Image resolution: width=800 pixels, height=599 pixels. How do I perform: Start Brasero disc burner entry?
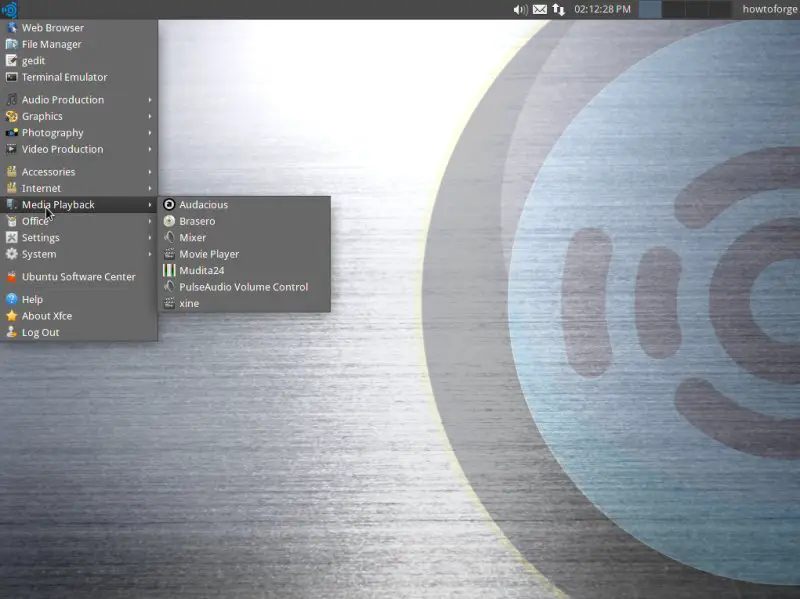244,221
